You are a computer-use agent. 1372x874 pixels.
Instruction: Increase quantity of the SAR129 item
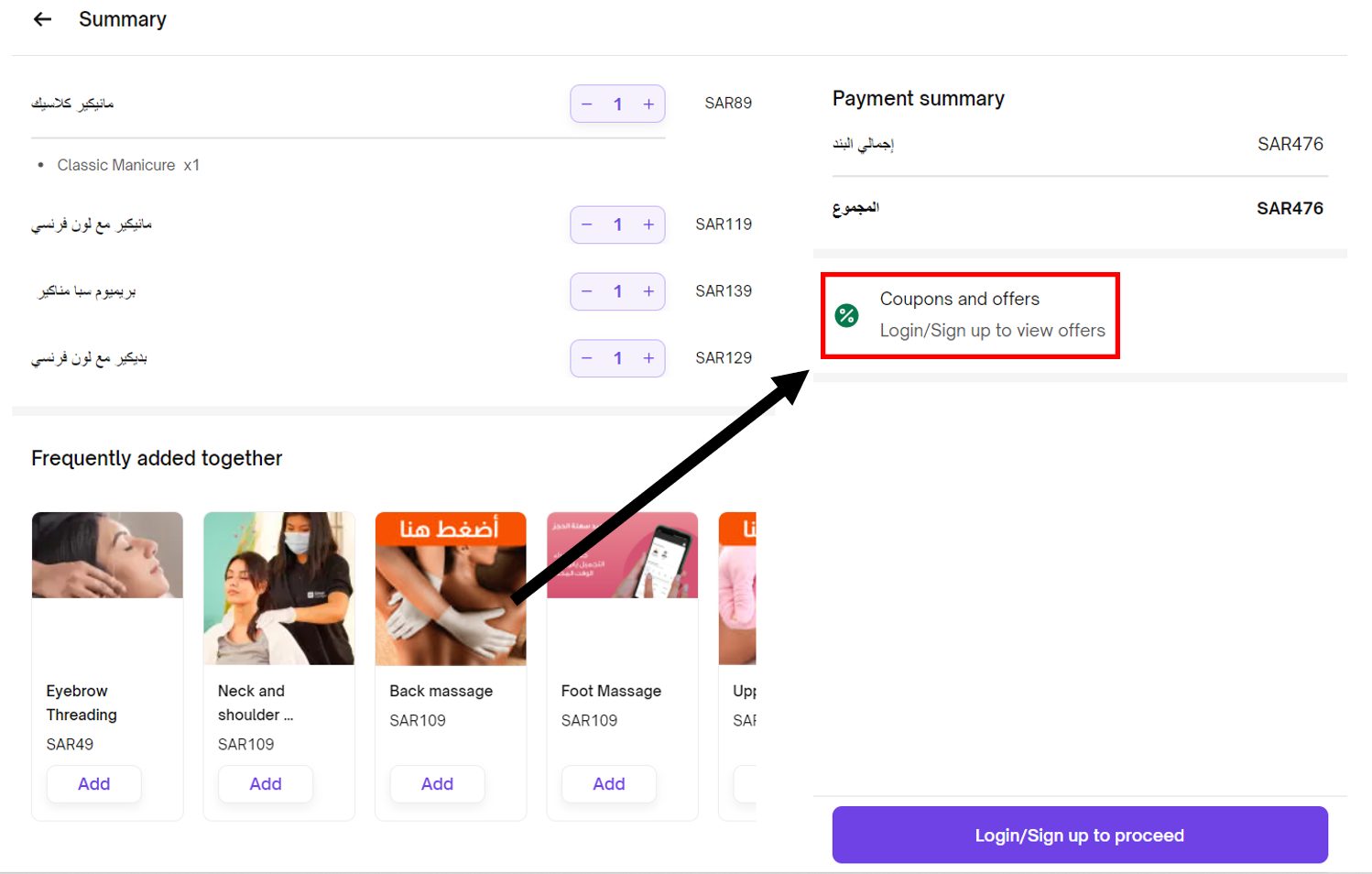(648, 358)
